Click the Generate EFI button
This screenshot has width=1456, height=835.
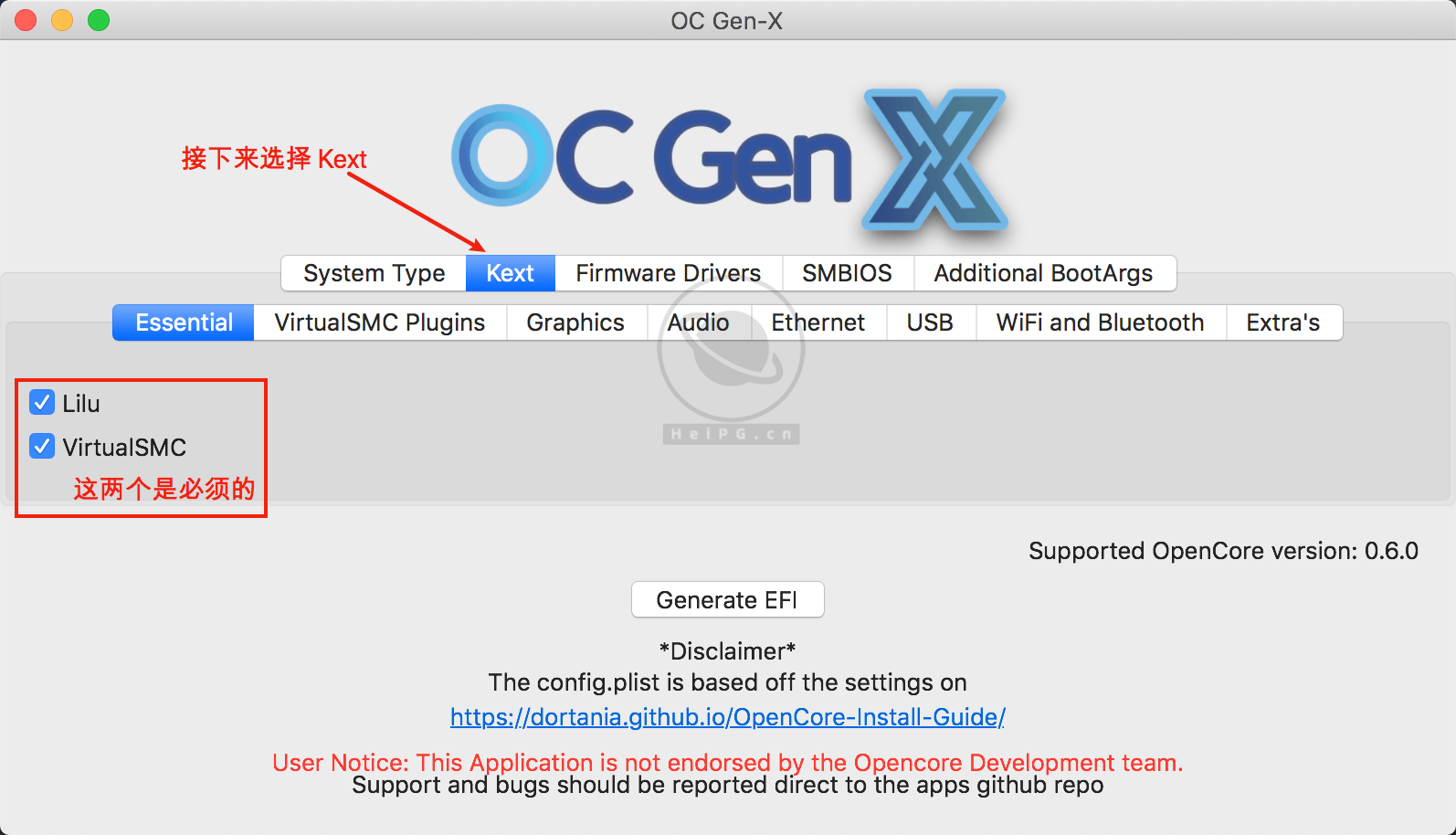727,600
